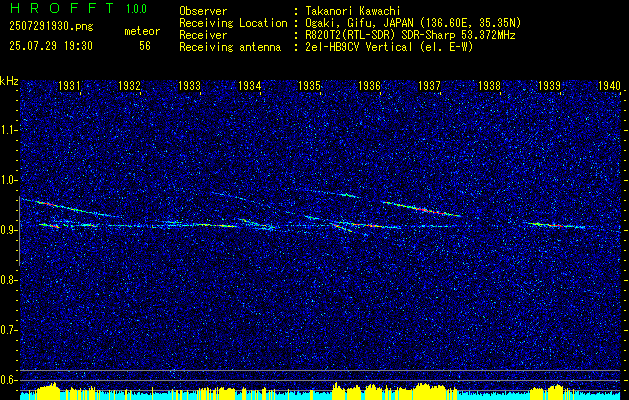
Task: Click the Receiving antenna label
Action: tap(230, 47)
